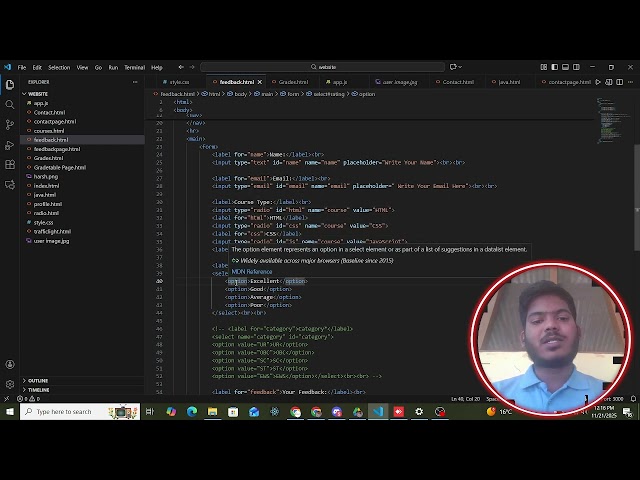The width and height of the screenshot is (640, 480).
Task: Click the Ln 40, Col 20 status entry
Action: (x=465, y=399)
